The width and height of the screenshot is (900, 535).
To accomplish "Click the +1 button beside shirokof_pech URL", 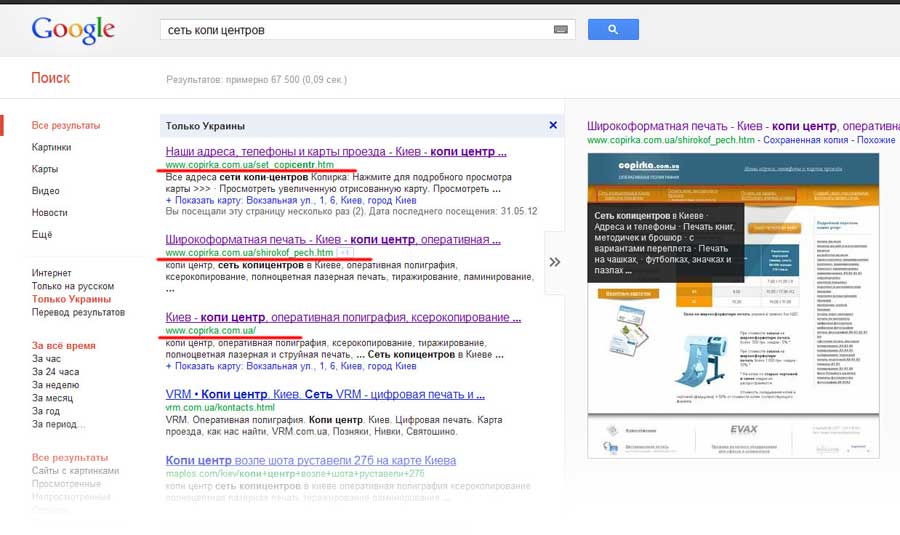I will 345,253.
